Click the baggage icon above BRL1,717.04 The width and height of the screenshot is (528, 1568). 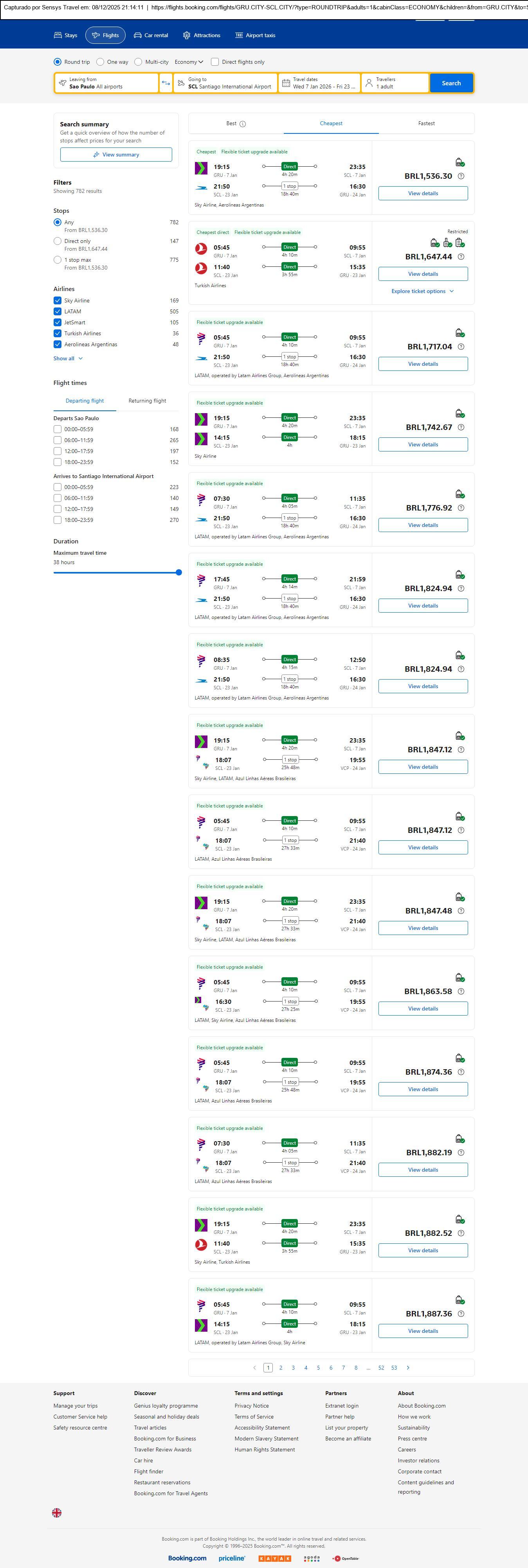click(x=460, y=333)
